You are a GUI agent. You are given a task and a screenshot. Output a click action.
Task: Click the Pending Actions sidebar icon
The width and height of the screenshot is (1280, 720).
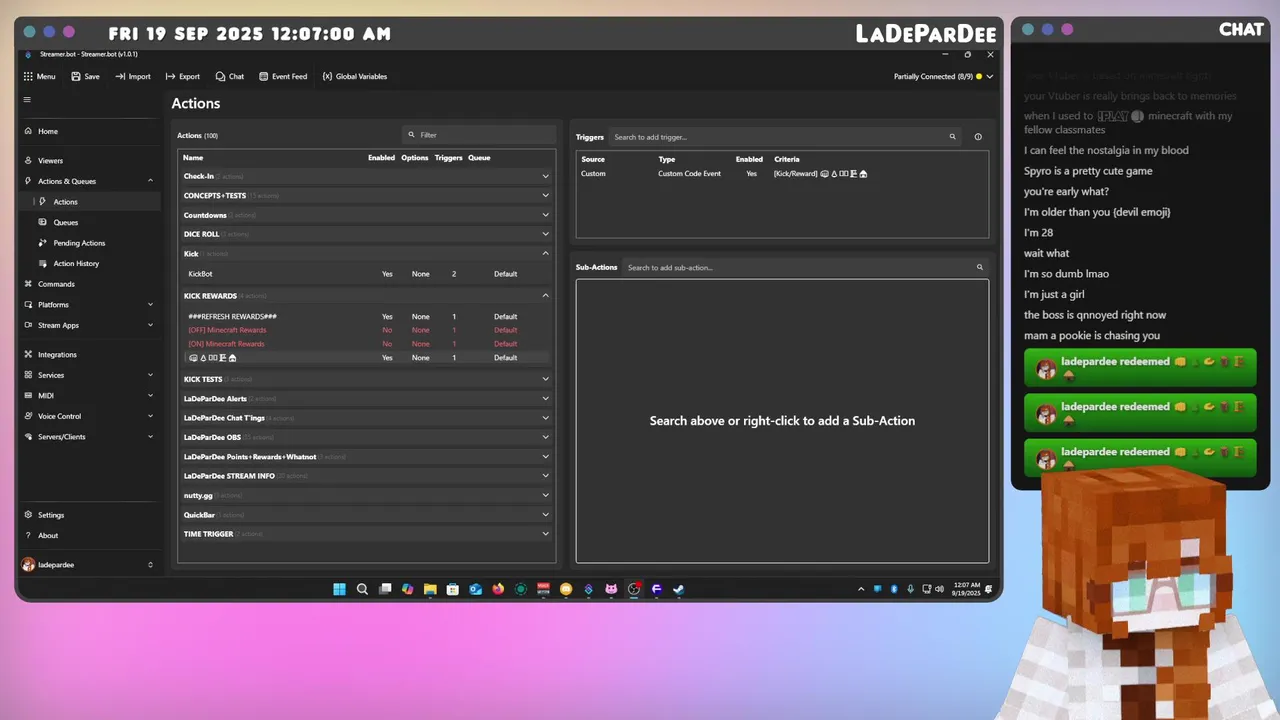click(43, 243)
